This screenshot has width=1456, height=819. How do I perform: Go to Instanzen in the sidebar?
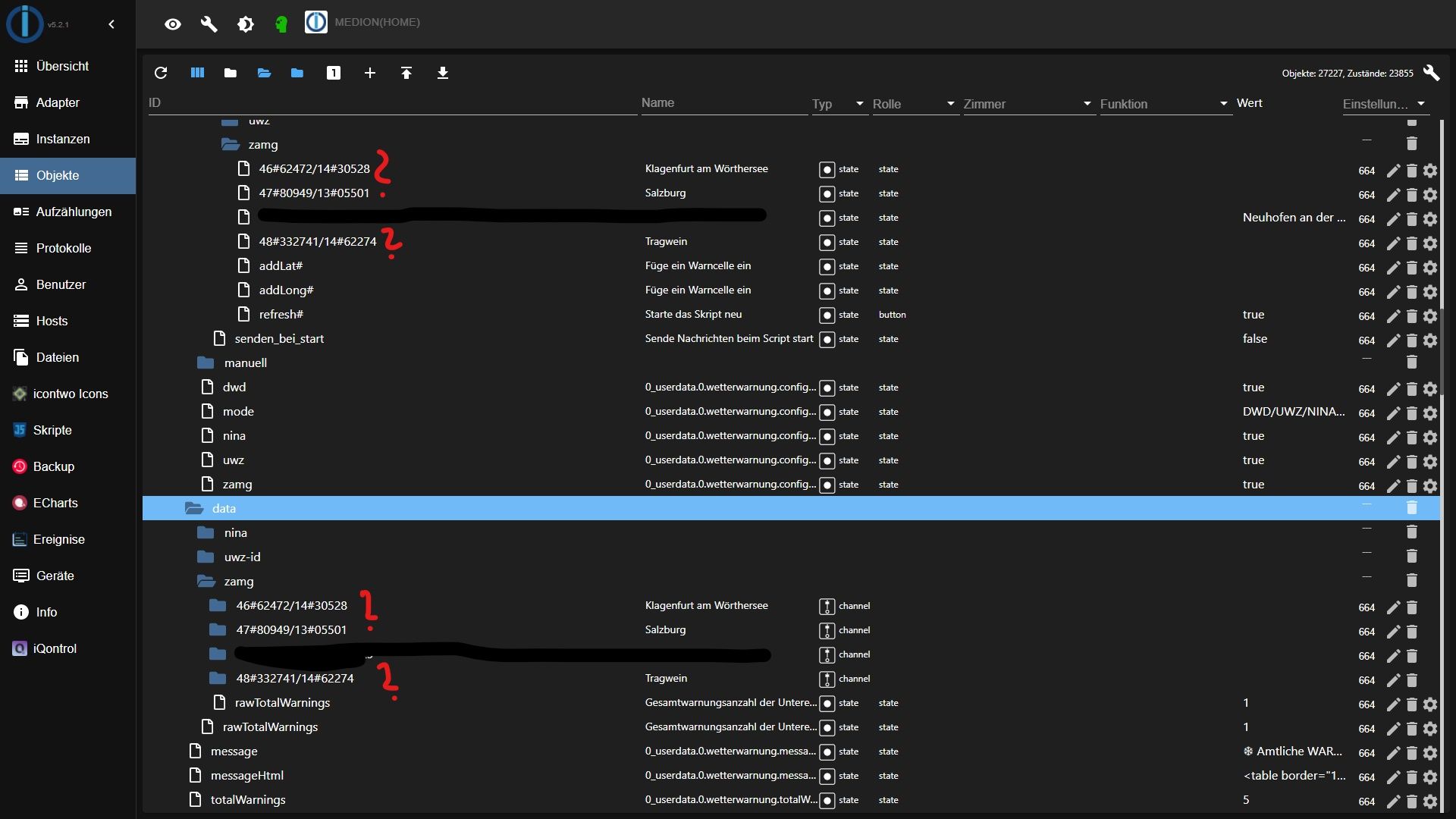point(68,139)
